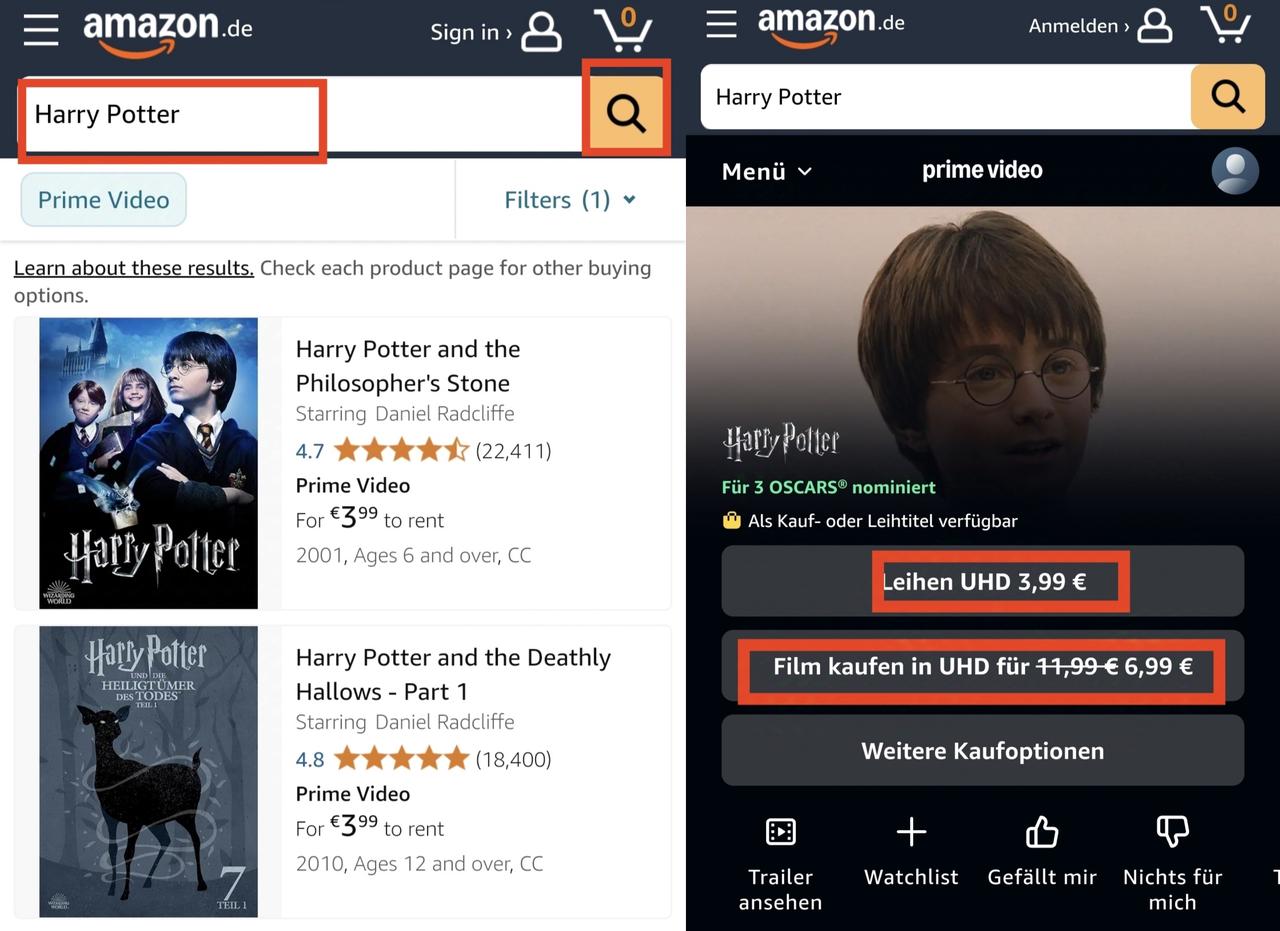The image size is (1280, 931).
Task: Click 2010, Ages 12 and over, CC
Action: 419,863
